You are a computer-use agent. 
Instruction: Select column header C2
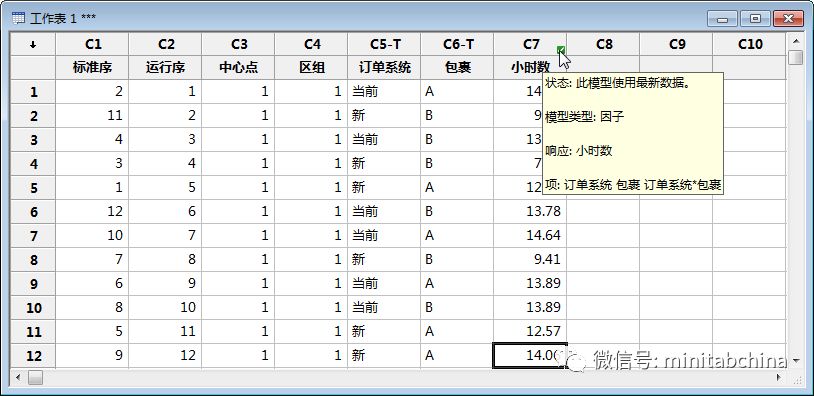click(x=166, y=45)
